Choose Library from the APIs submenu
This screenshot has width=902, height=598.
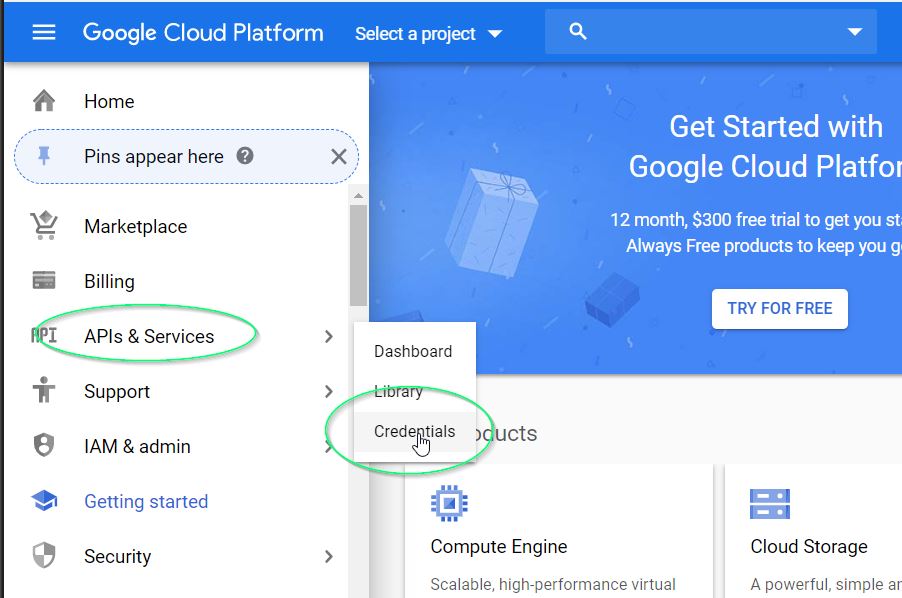(414, 392)
